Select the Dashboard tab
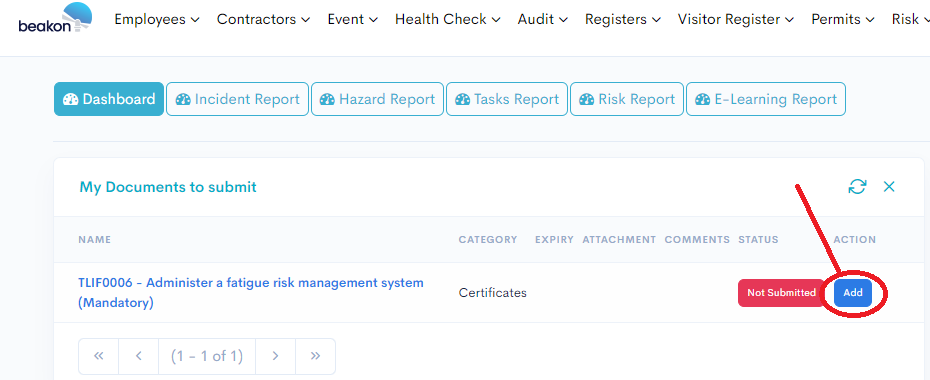The width and height of the screenshot is (930, 380). point(109,99)
